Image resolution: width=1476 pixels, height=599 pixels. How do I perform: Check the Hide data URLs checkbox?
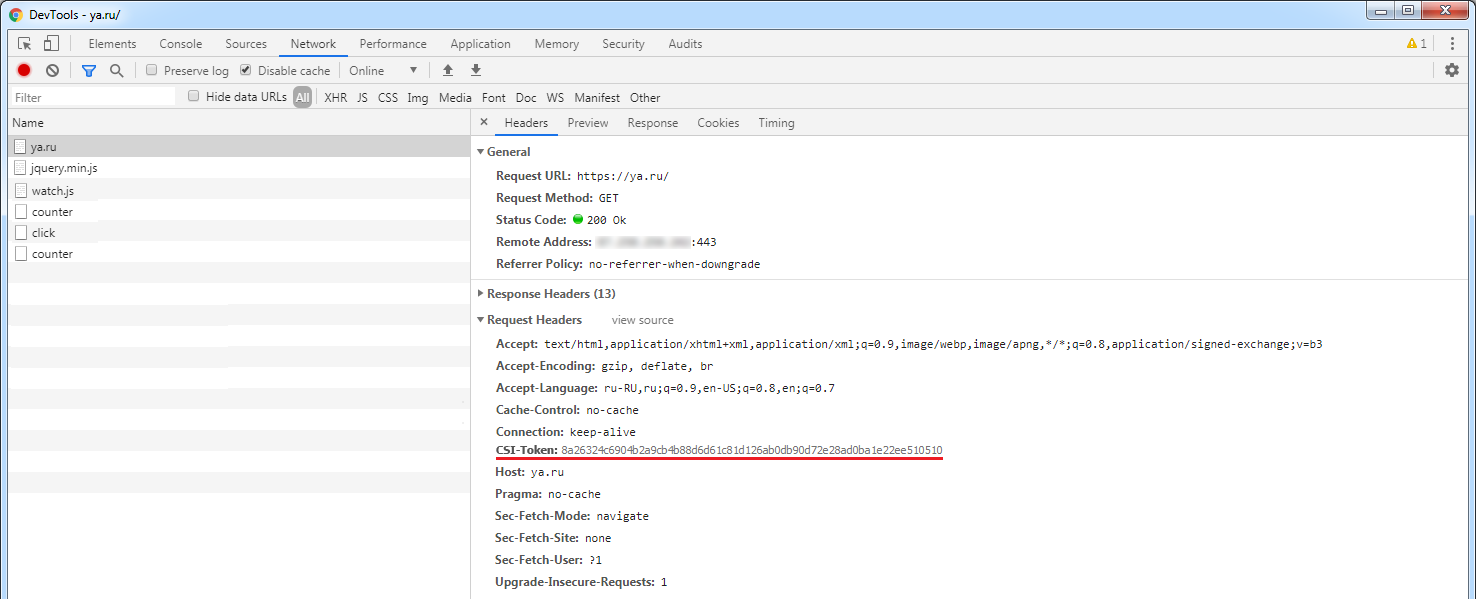point(194,96)
